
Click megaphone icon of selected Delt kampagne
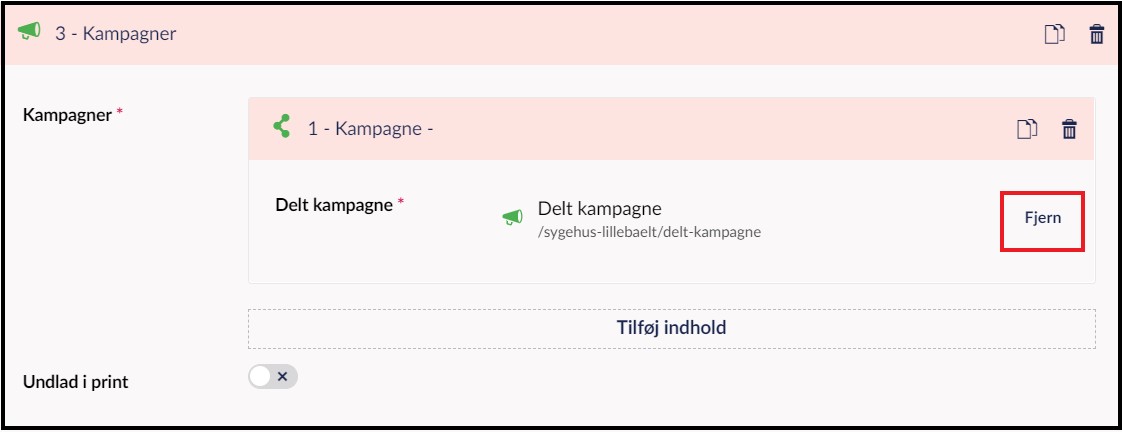point(512,218)
